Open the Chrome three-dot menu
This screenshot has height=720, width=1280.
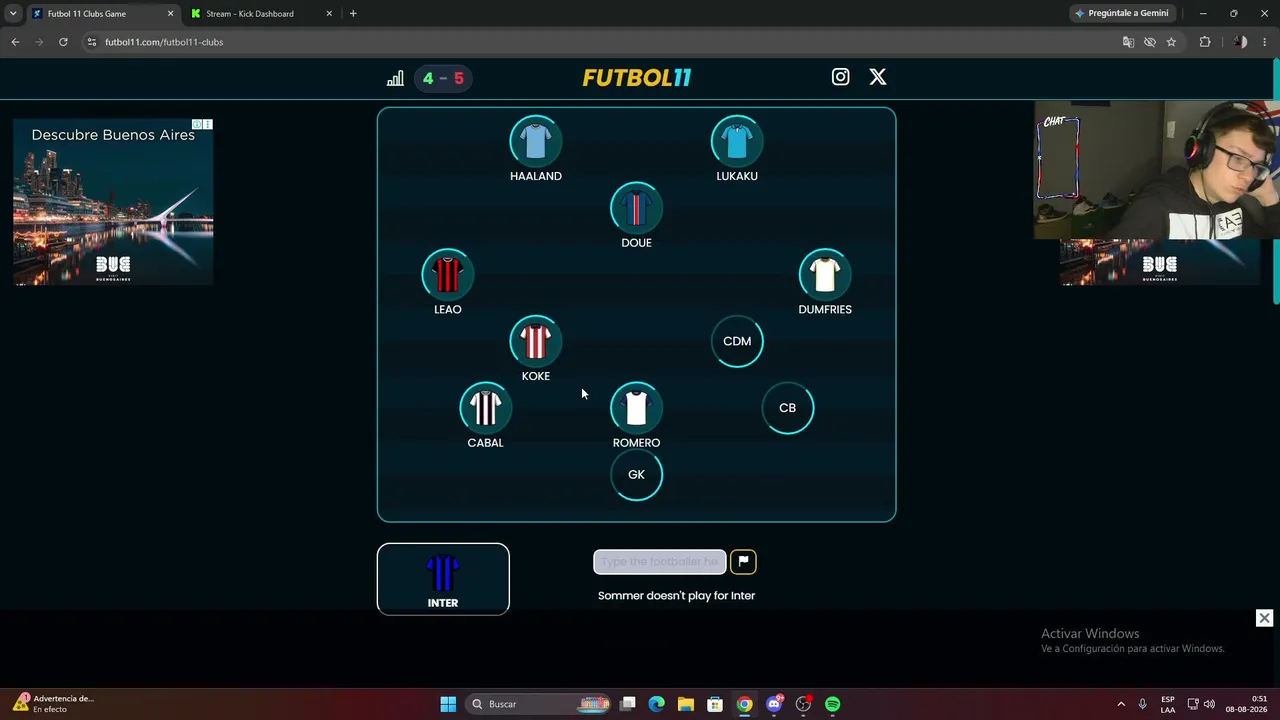click(1265, 42)
